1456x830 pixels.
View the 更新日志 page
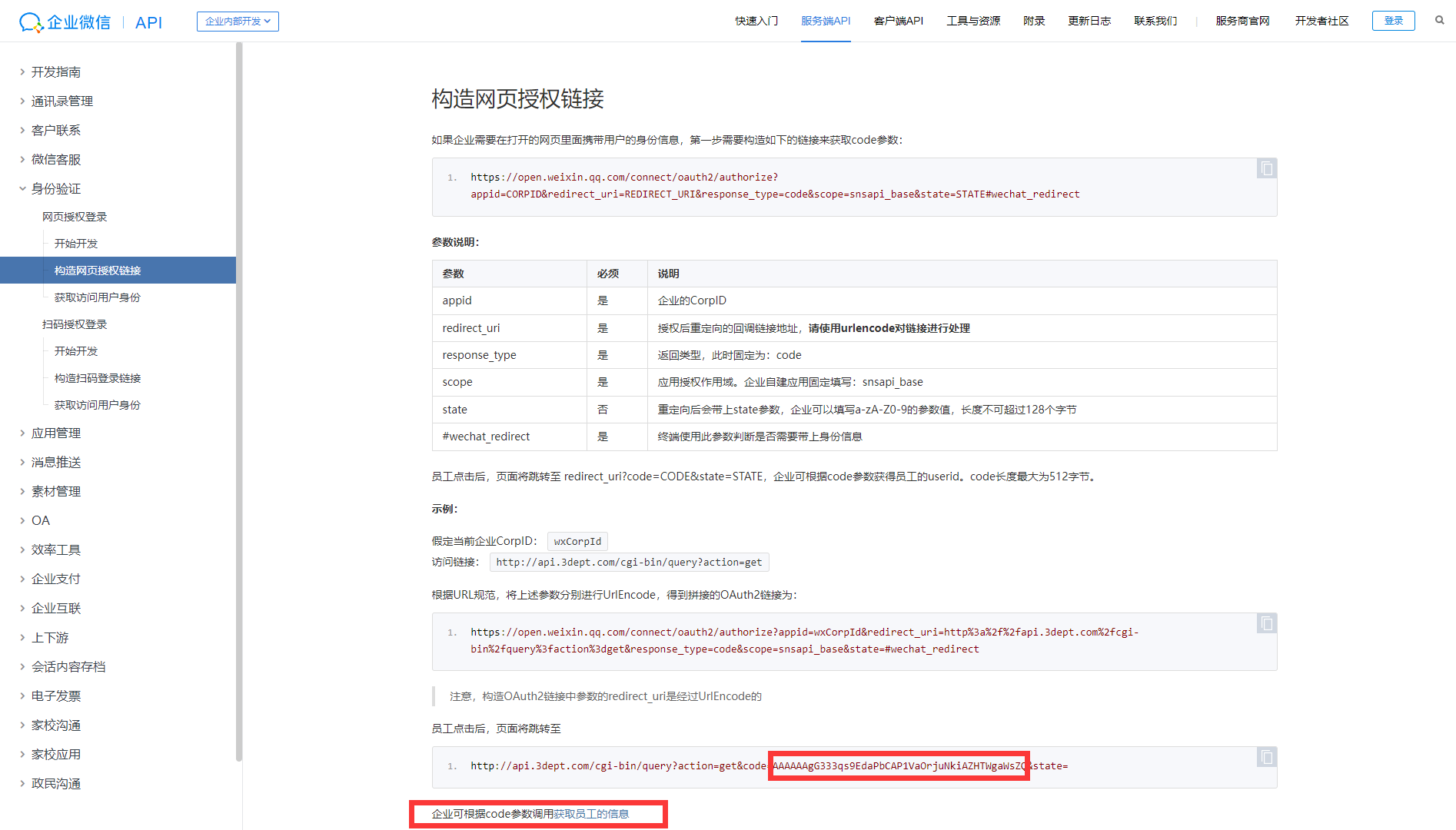1089,21
